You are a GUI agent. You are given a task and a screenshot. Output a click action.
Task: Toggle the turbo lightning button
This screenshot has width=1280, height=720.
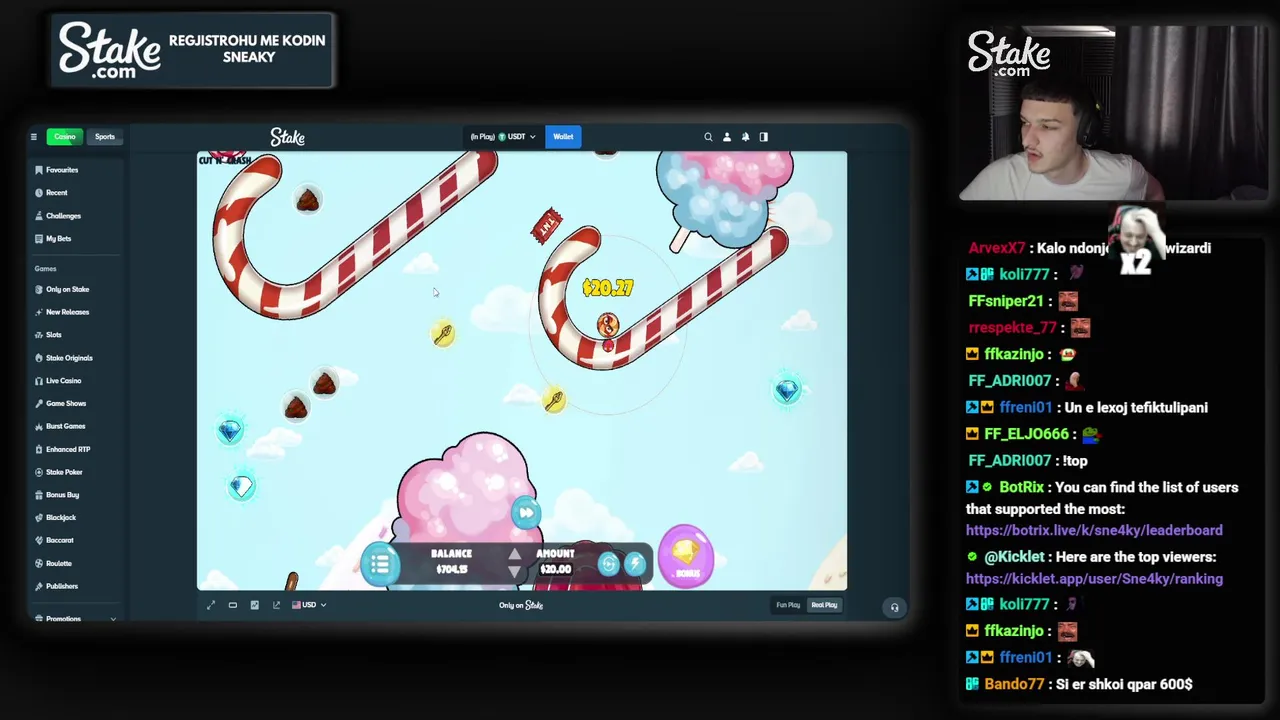[635, 565]
